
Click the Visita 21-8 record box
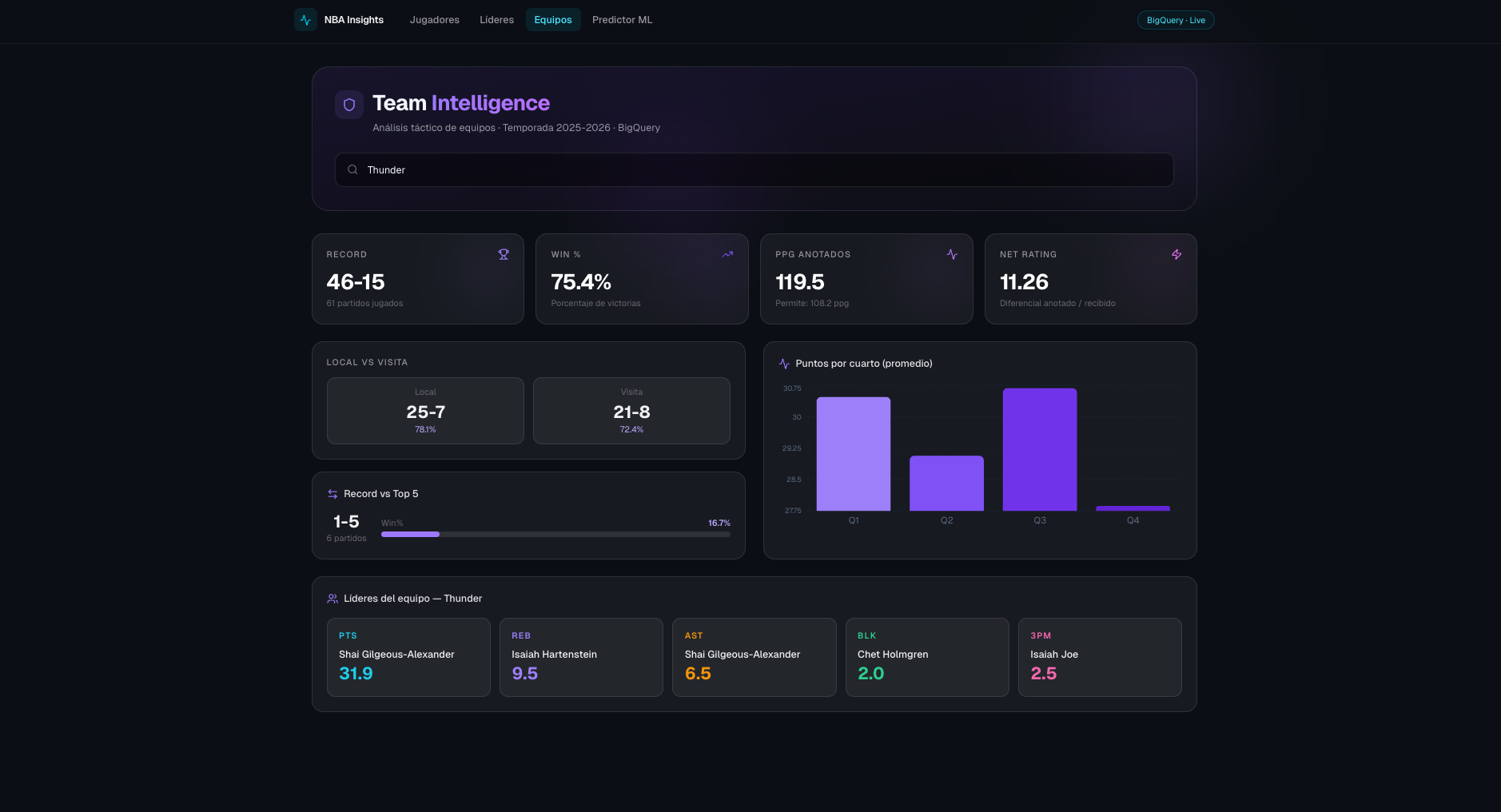(631, 411)
